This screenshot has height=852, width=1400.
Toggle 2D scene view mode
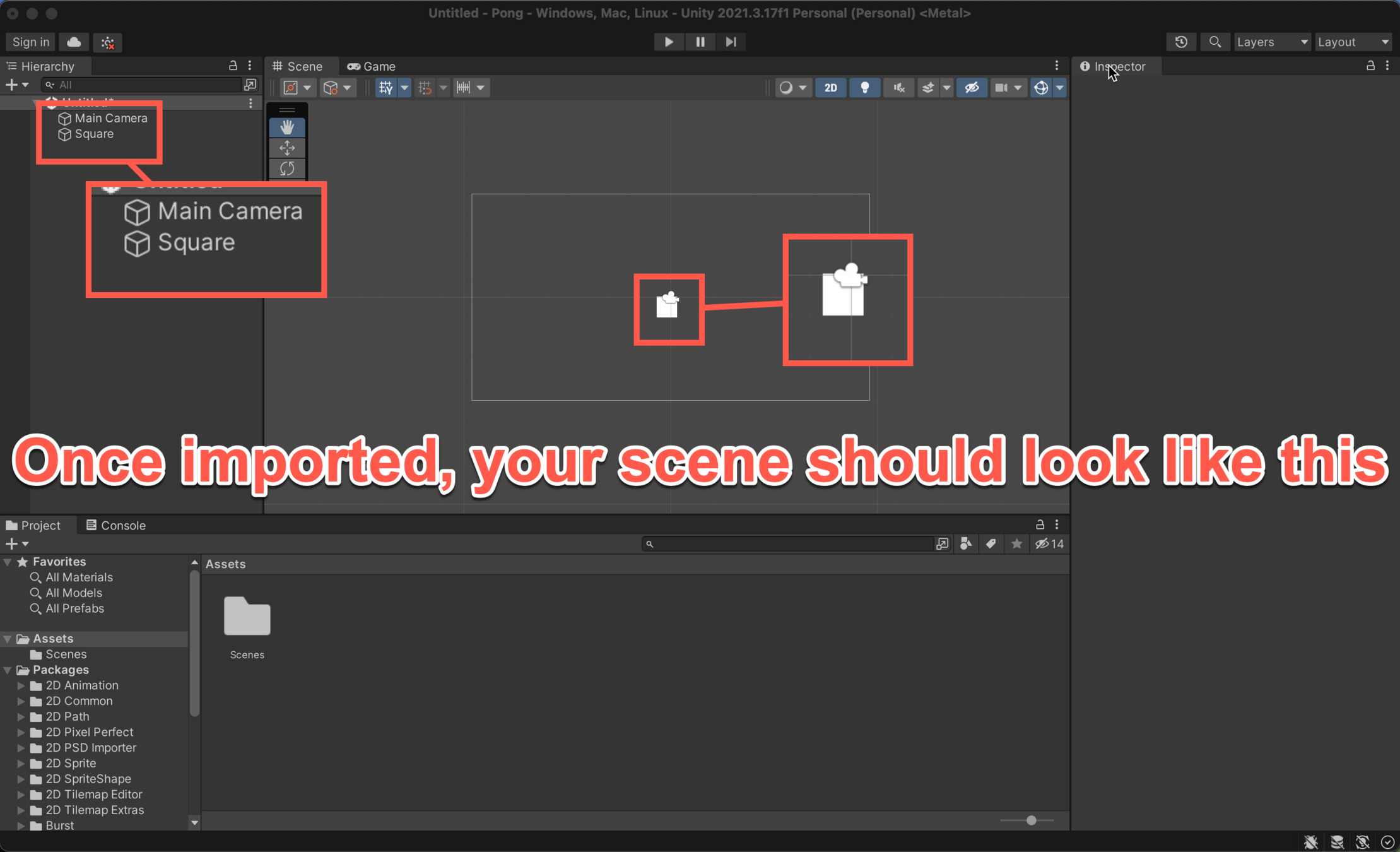tap(830, 88)
